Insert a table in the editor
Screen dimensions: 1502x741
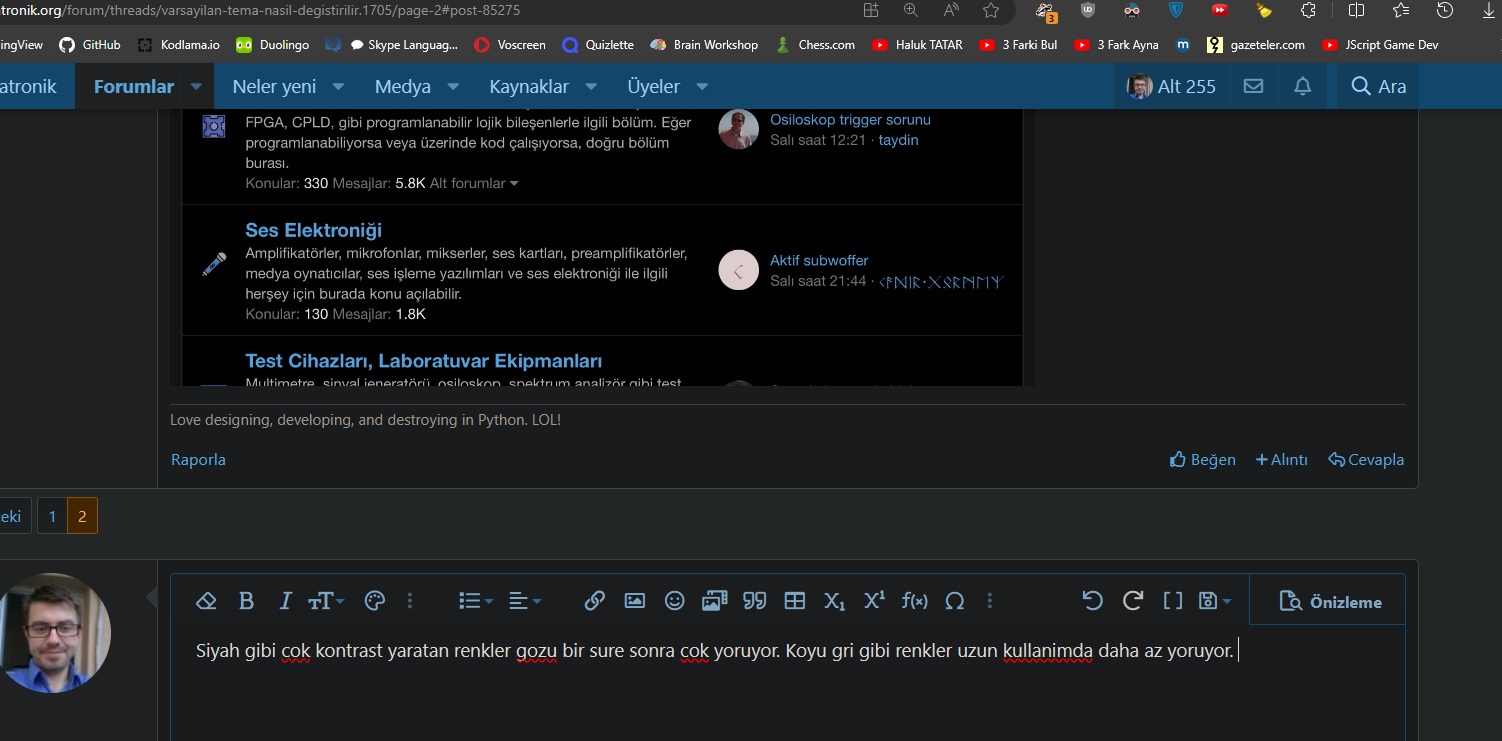tap(795, 601)
